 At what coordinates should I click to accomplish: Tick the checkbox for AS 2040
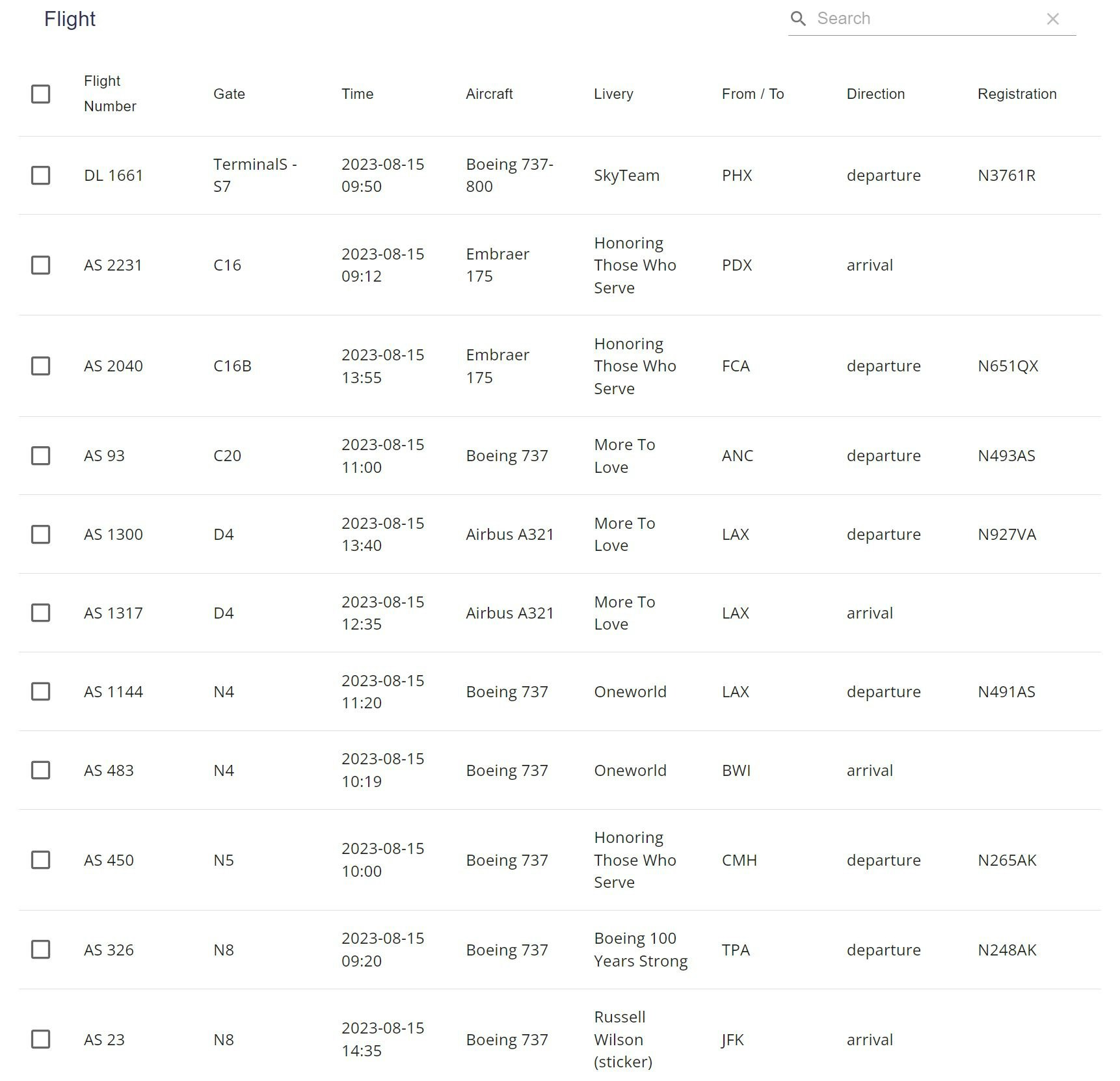tap(41, 366)
